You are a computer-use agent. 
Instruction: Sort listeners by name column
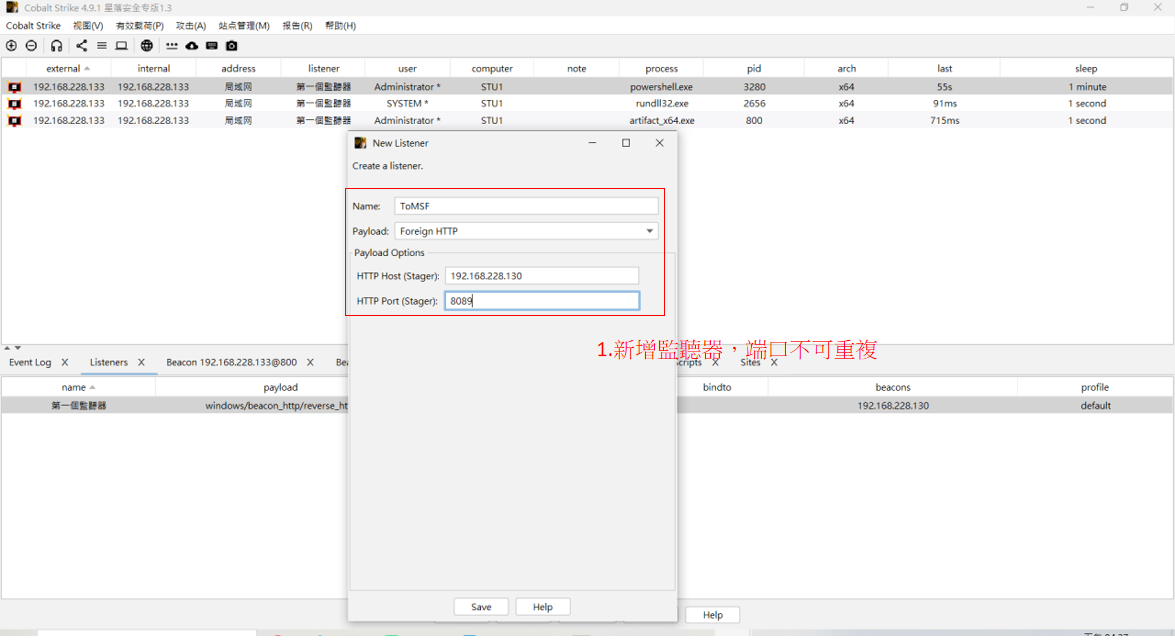coord(78,387)
